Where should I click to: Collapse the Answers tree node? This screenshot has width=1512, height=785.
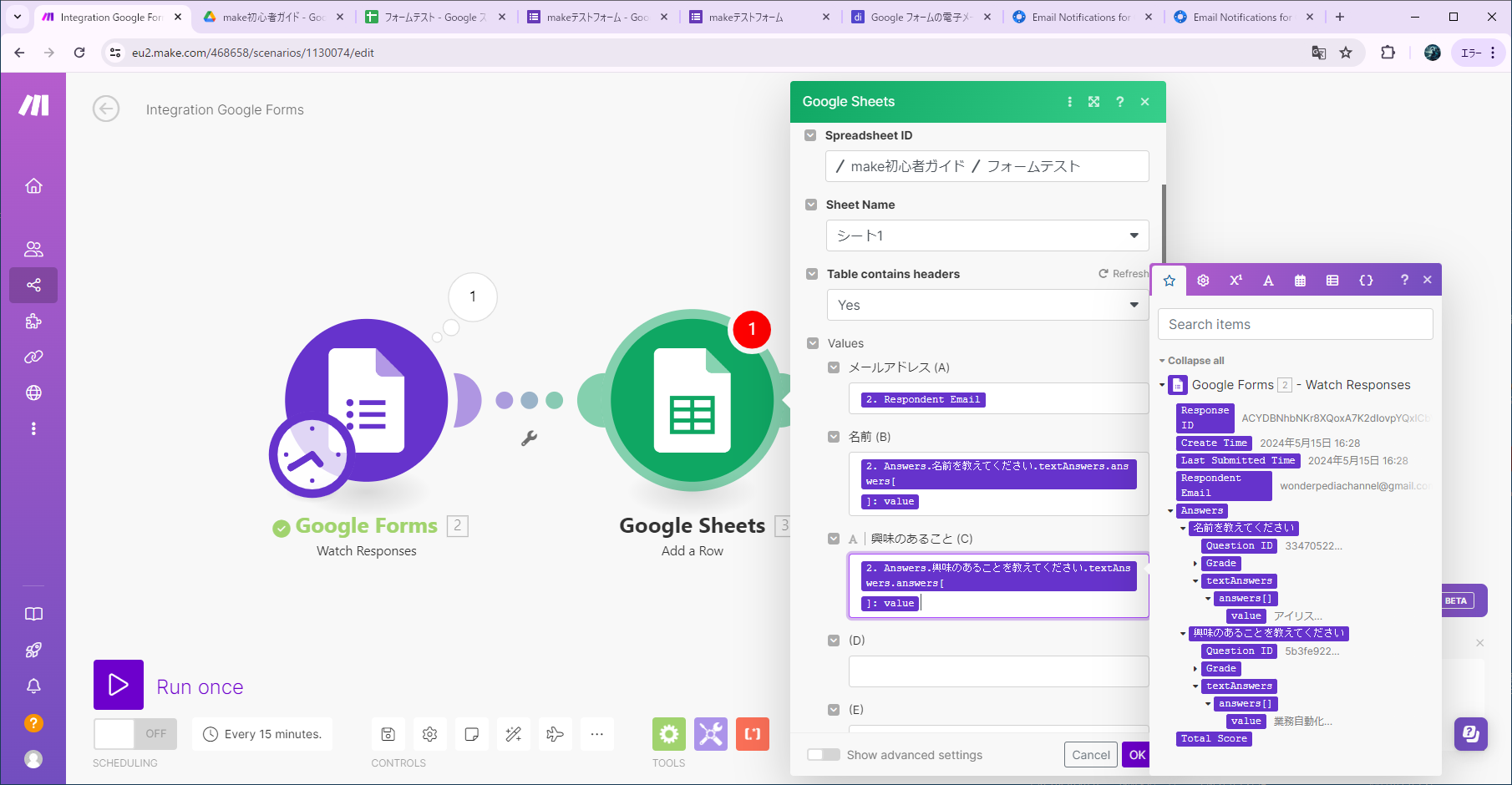click(x=1170, y=511)
